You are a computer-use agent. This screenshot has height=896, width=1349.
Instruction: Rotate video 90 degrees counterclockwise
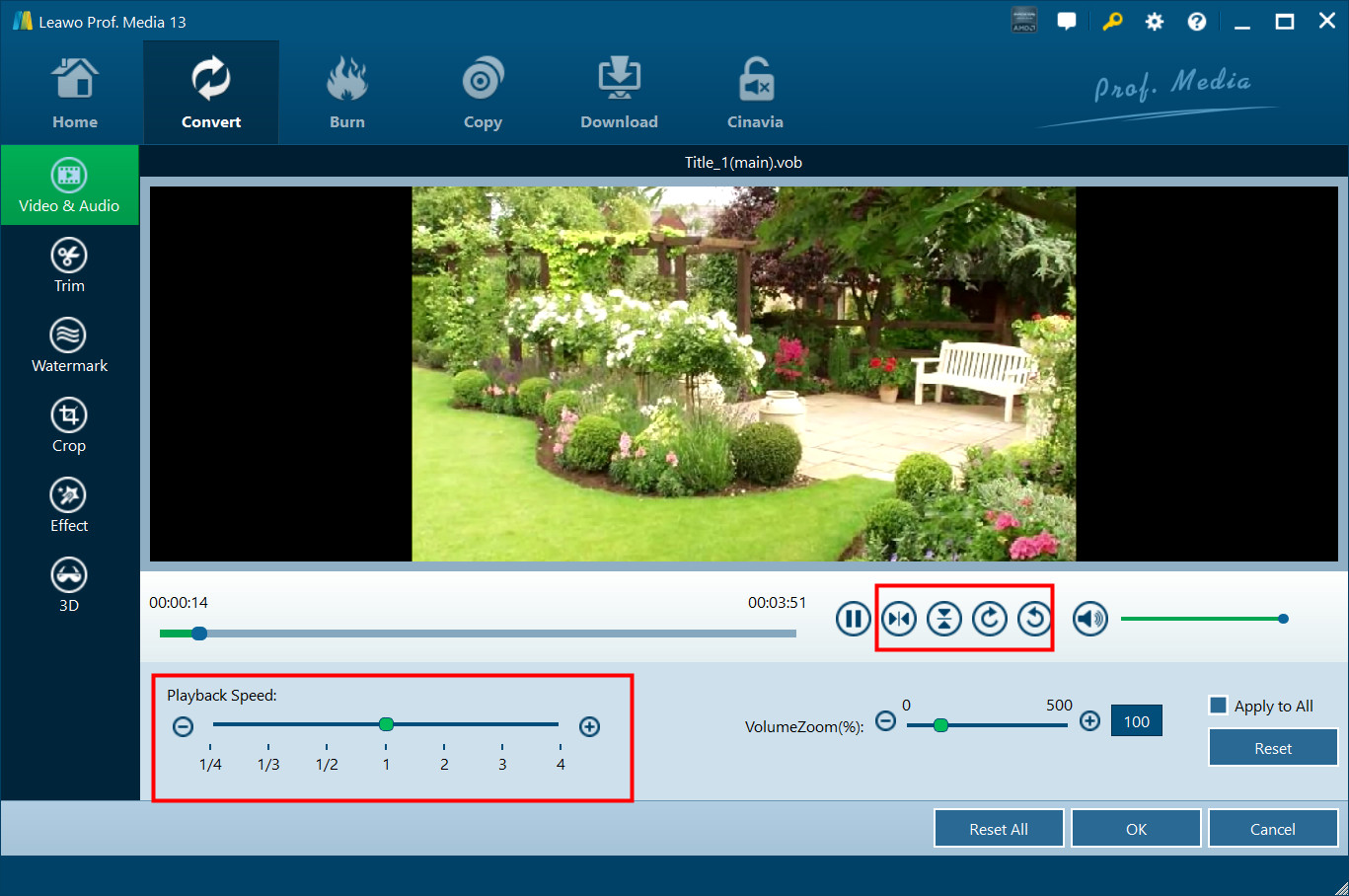(x=1034, y=619)
